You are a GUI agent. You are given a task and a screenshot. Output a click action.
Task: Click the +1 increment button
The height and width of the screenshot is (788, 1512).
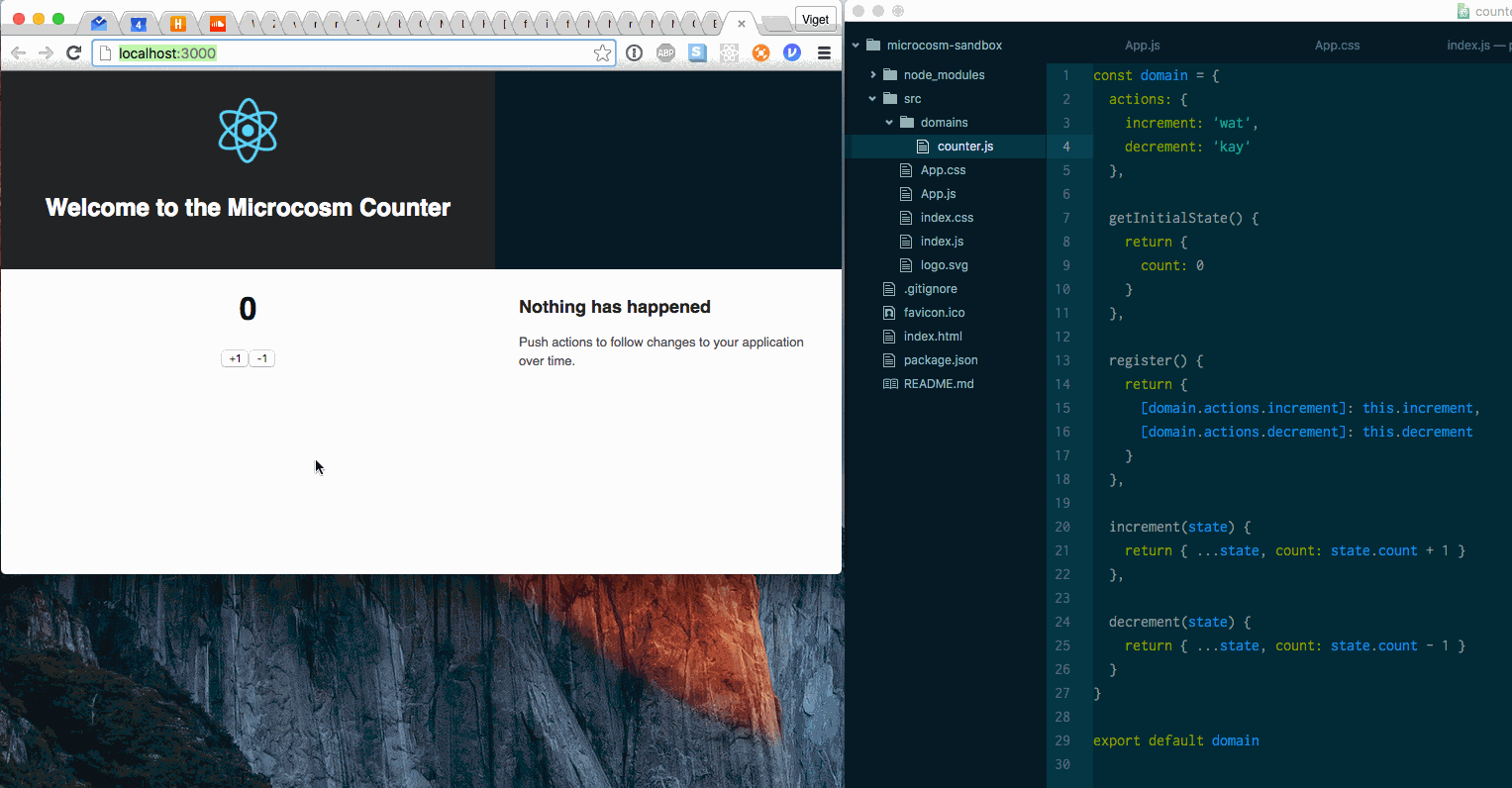pyautogui.click(x=235, y=358)
